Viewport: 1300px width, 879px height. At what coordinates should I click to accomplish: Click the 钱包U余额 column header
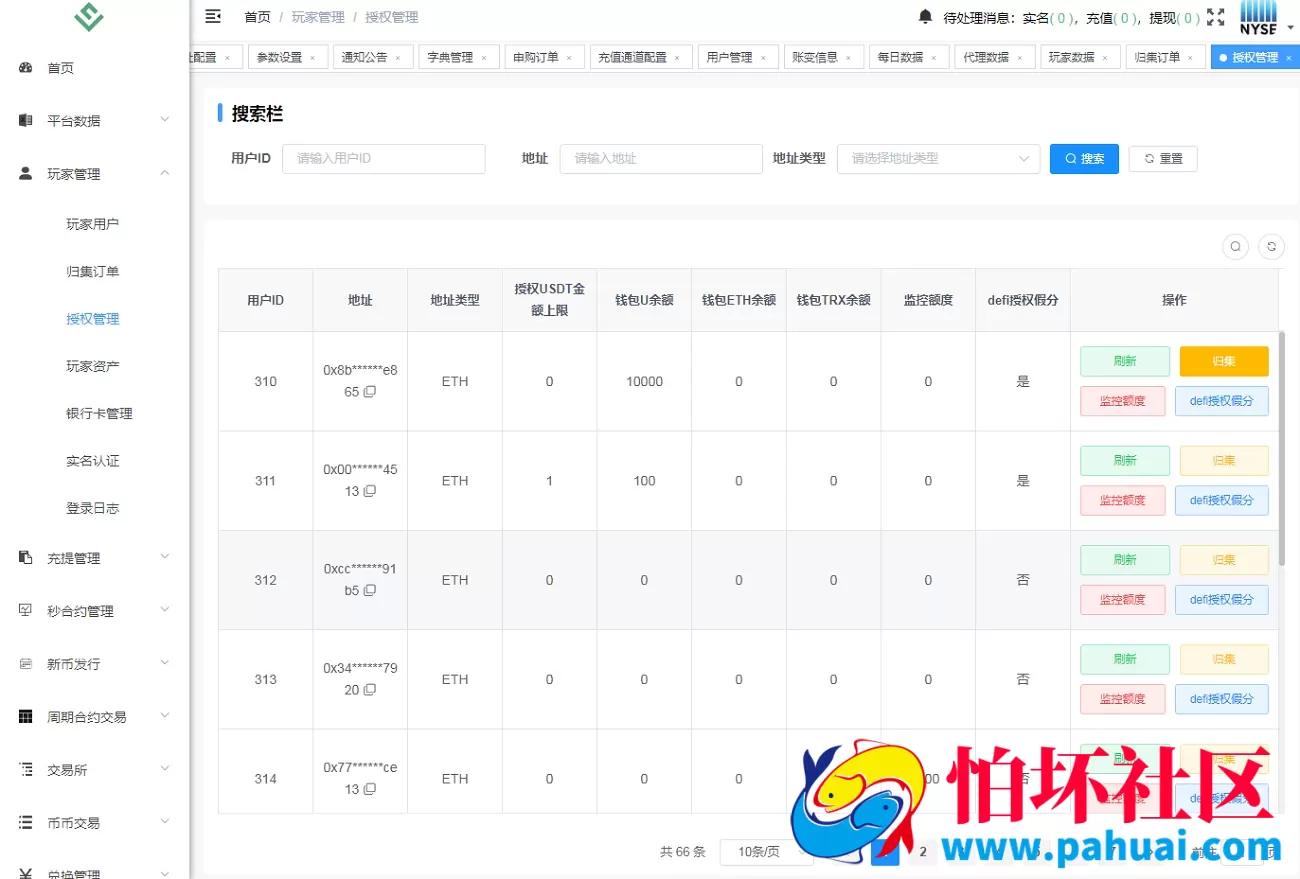tap(644, 300)
